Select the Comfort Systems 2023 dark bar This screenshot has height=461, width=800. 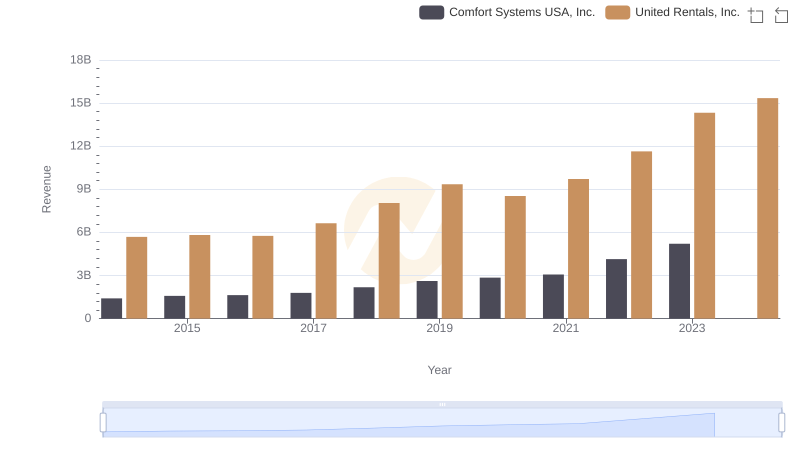click(x=679, y=281)
